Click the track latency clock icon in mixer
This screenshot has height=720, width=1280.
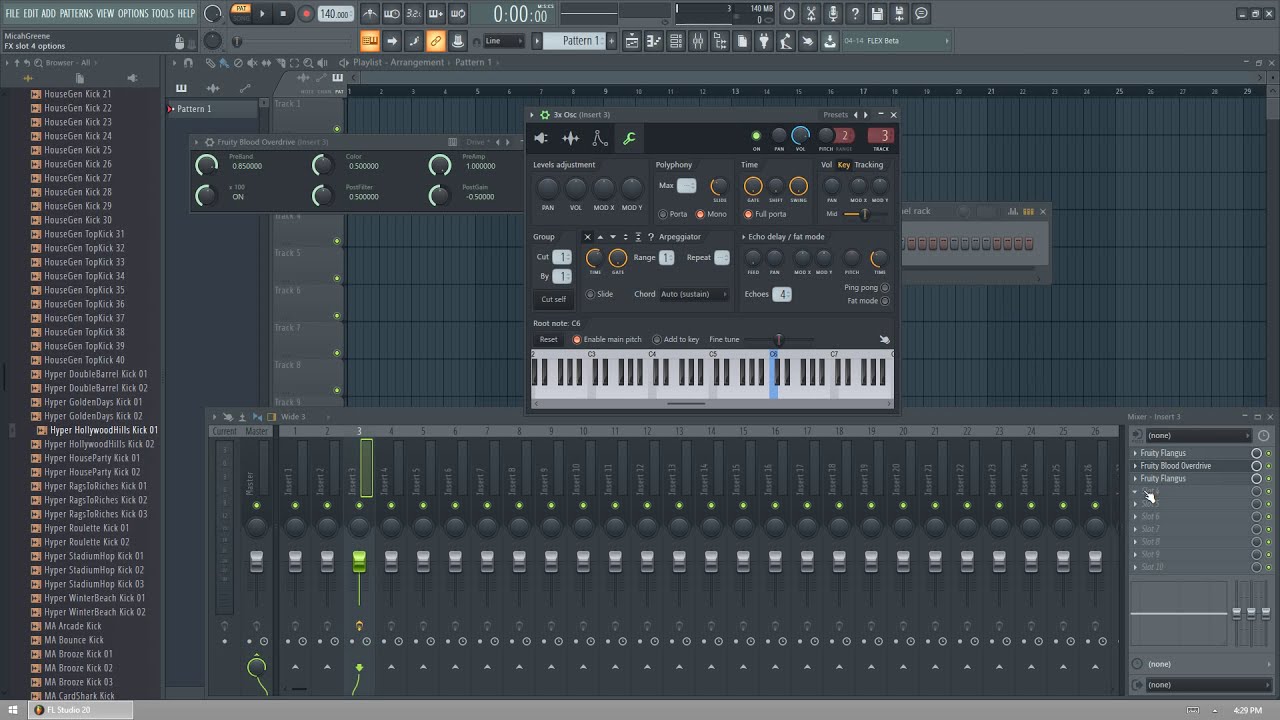click(x=1263, y=435)
